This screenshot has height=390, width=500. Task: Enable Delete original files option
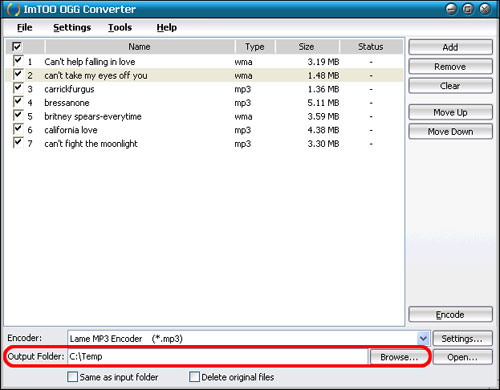(x=194, y=377)
